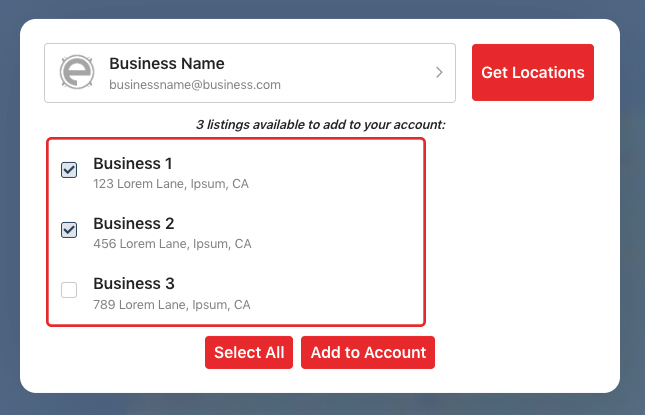Click the businessname@business.com email text
The width and height of the screenshot is (645, 415).
point(195,85)
